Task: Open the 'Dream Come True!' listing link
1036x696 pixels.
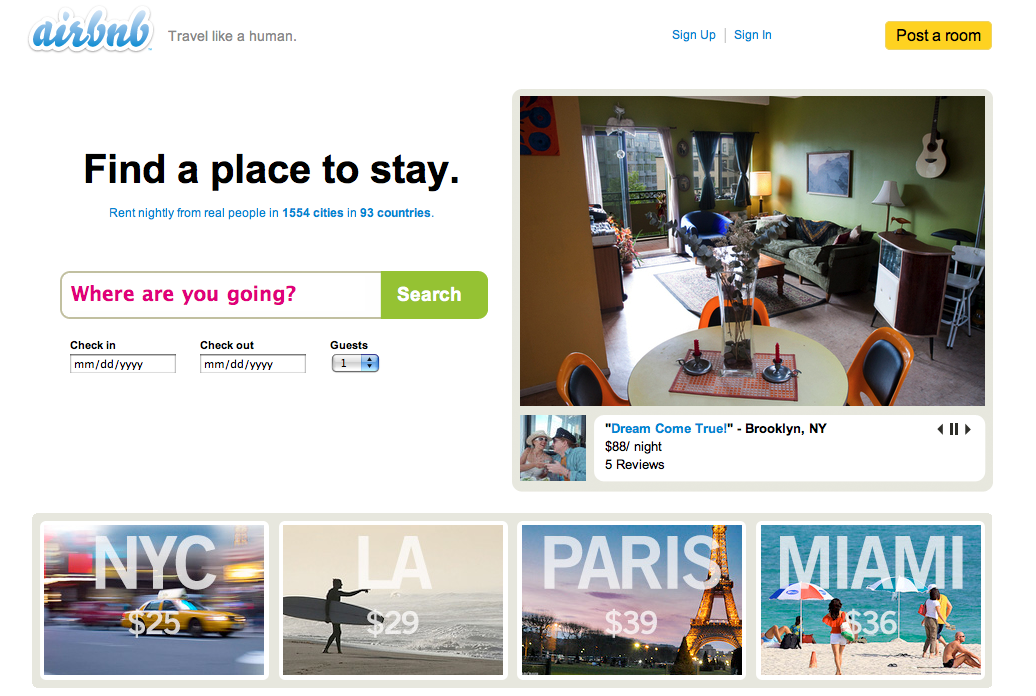Action: click(x=669, y=428)
